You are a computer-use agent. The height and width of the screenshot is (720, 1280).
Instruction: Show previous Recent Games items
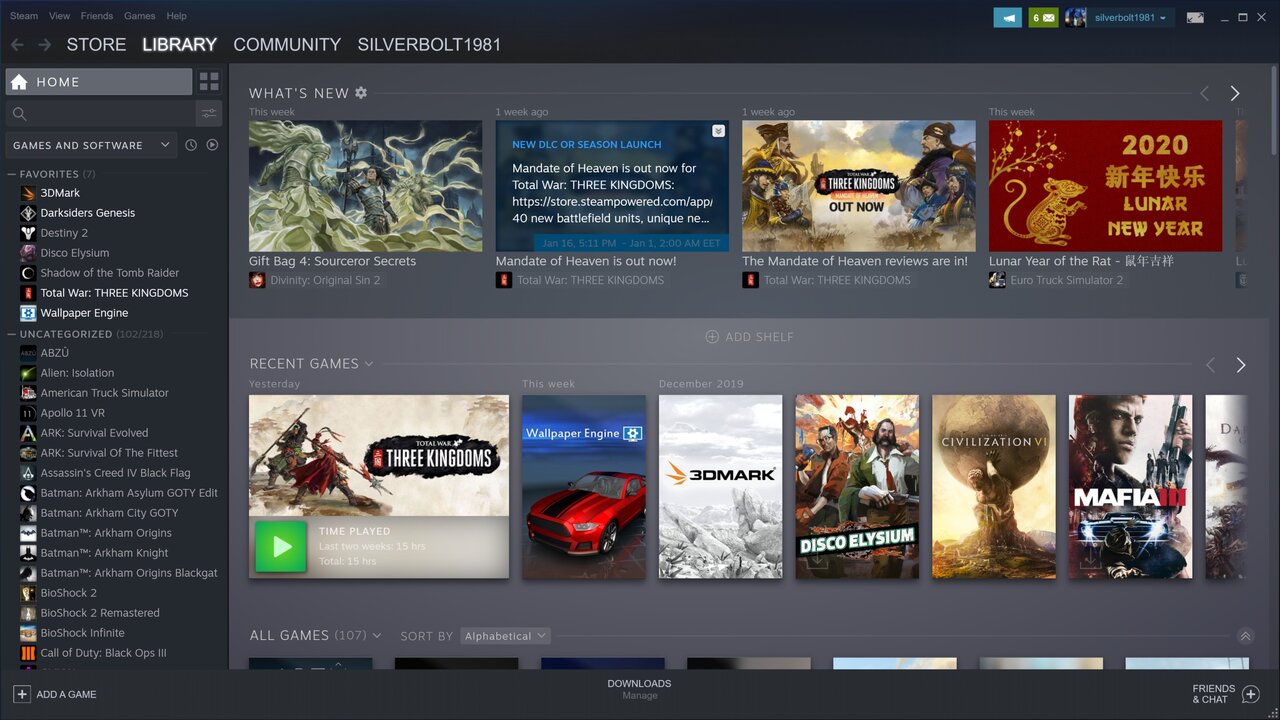[1210, 365]
